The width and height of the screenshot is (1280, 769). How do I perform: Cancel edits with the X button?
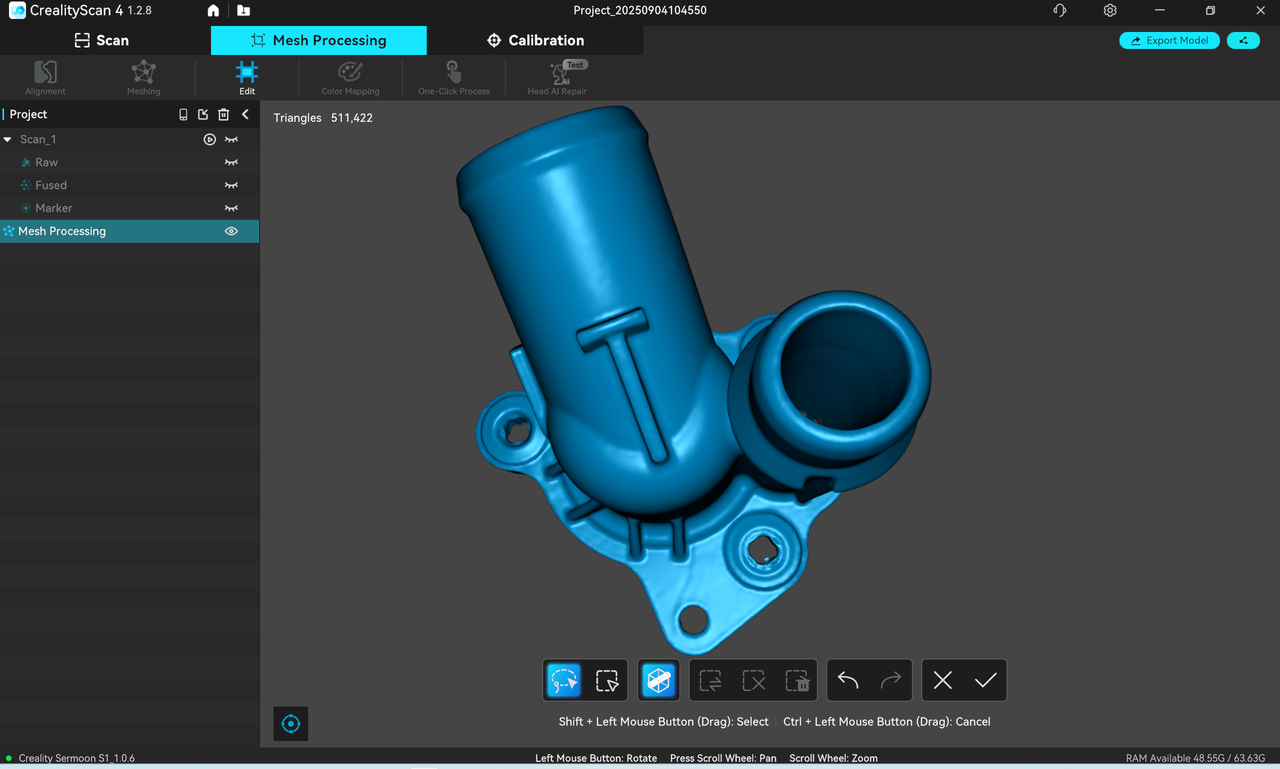[x=942, y=680]
